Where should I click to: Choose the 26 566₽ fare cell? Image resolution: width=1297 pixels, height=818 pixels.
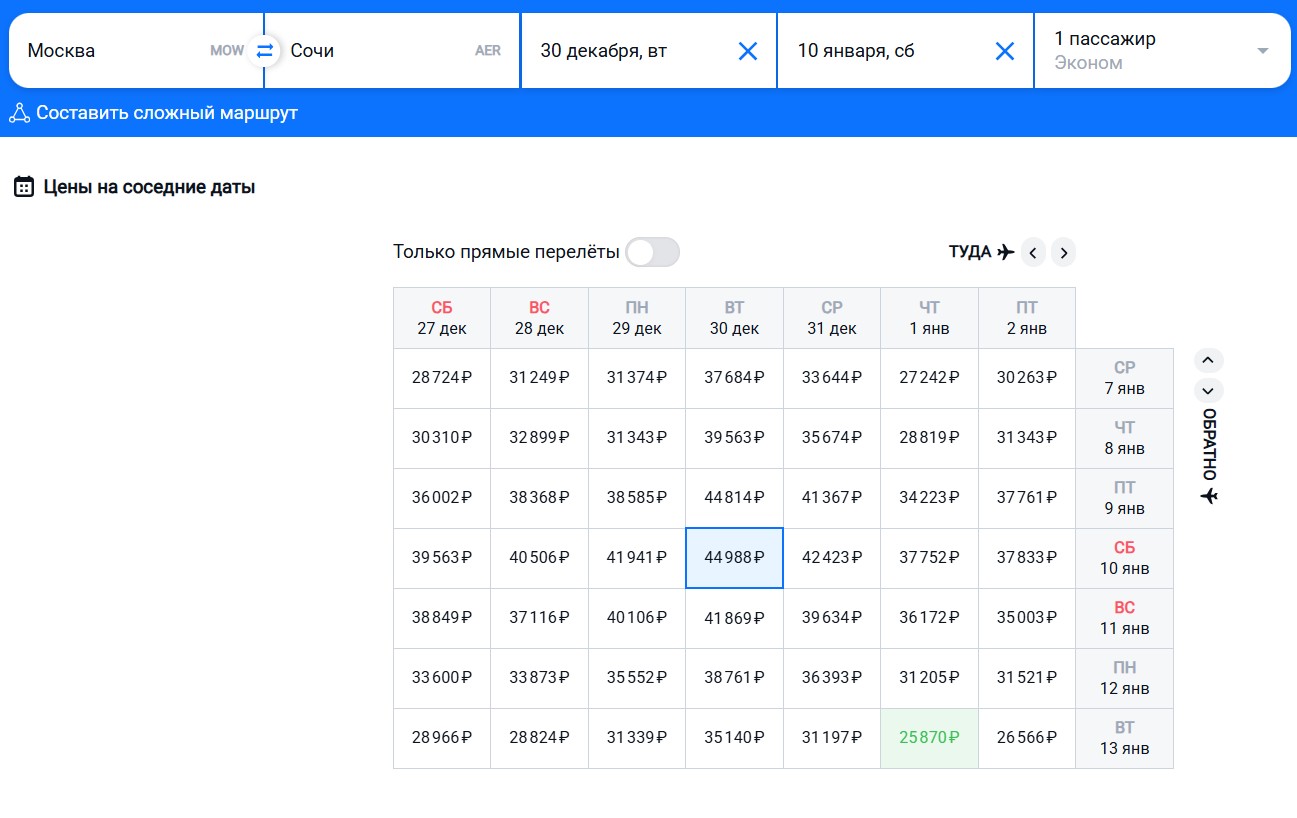[x=1026, y=738]
